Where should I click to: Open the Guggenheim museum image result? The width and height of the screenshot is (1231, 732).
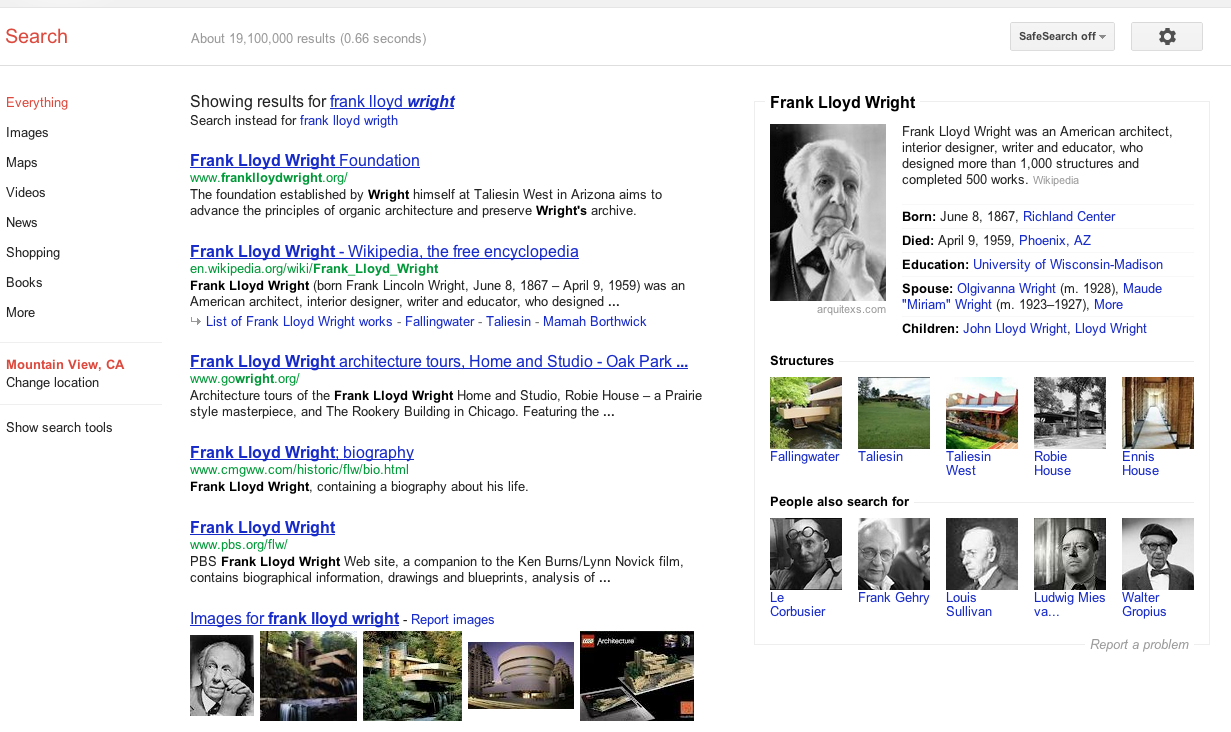[520, 675]
